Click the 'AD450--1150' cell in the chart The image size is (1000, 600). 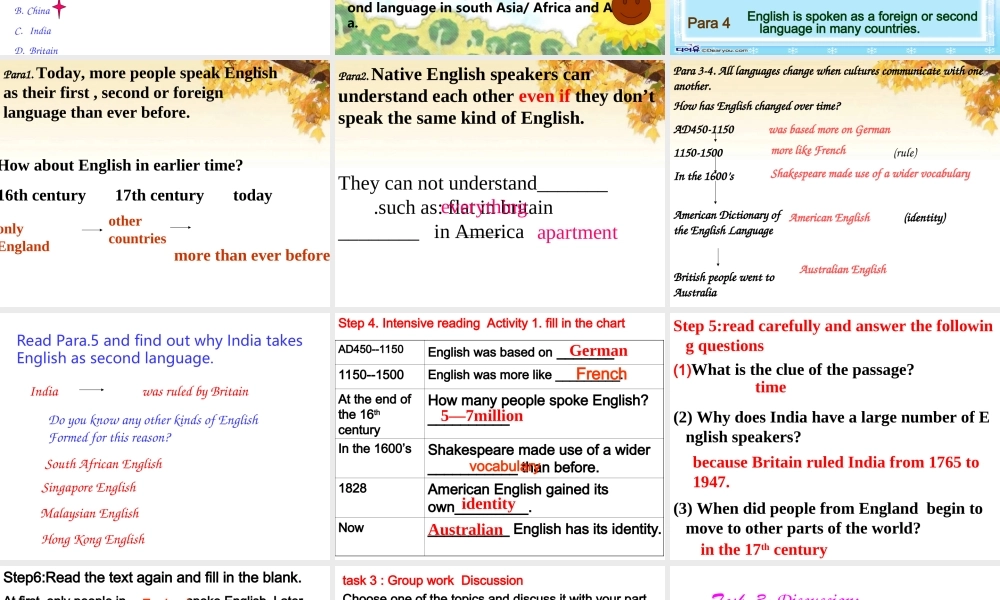380,351
